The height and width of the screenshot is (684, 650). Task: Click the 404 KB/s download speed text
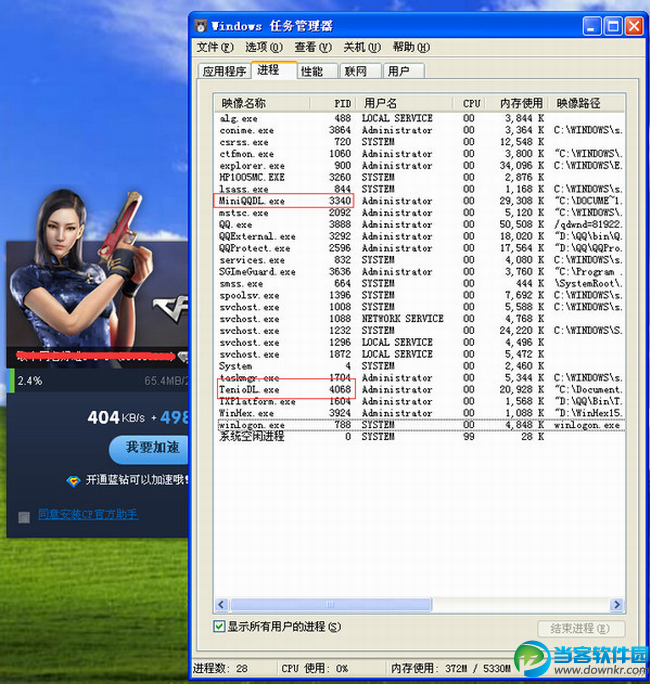click(116, 417)
